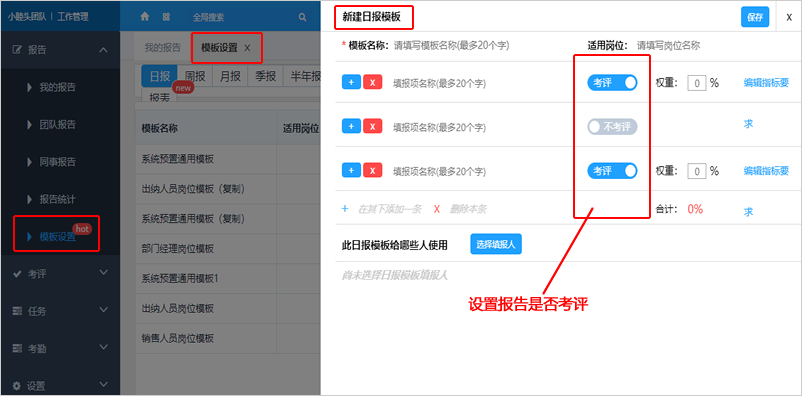Screen dimensions: 802x396
Task: Click the 选择填报人 button
Action: pos(496,245)
